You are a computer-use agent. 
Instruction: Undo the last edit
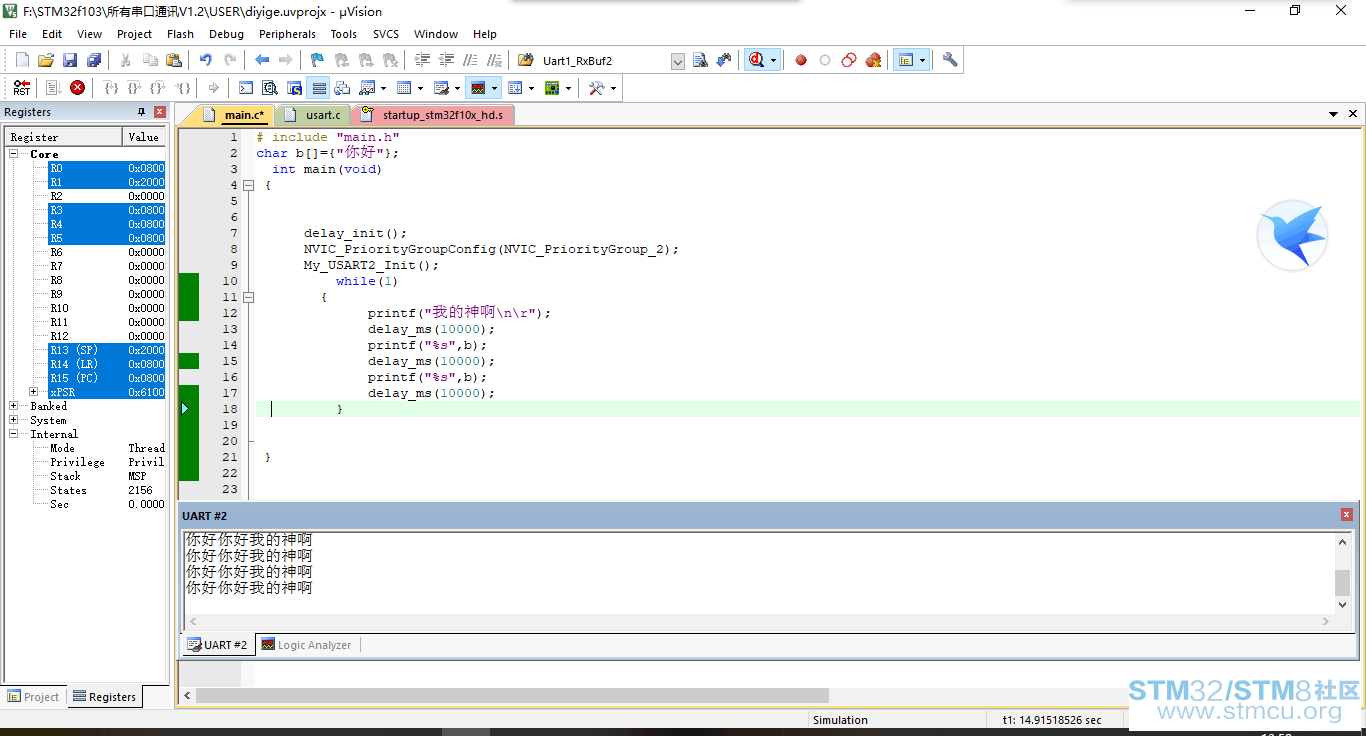click(x=206, y=60)
